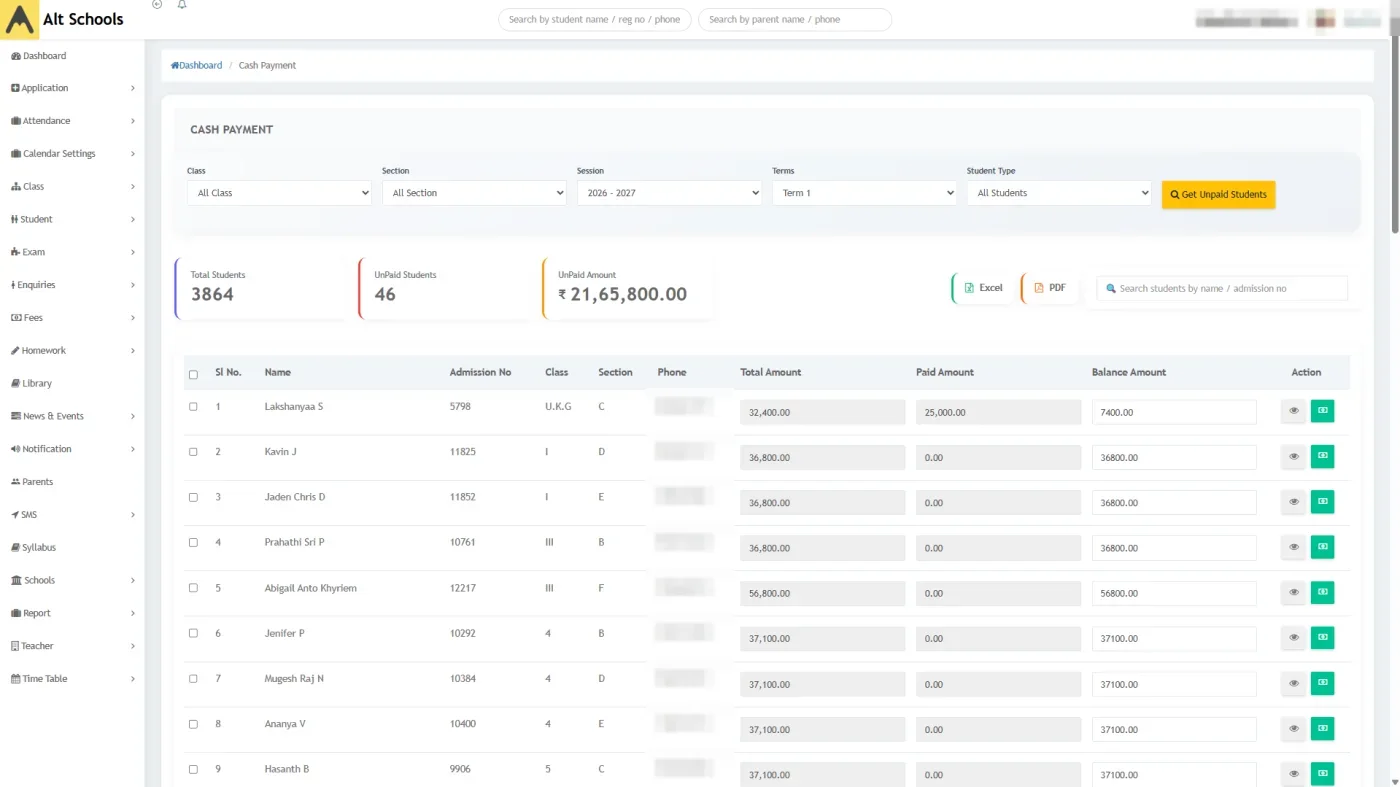
Task: View Mugesh Raj N details with eye icon
Action: [x=1293, y=684]
